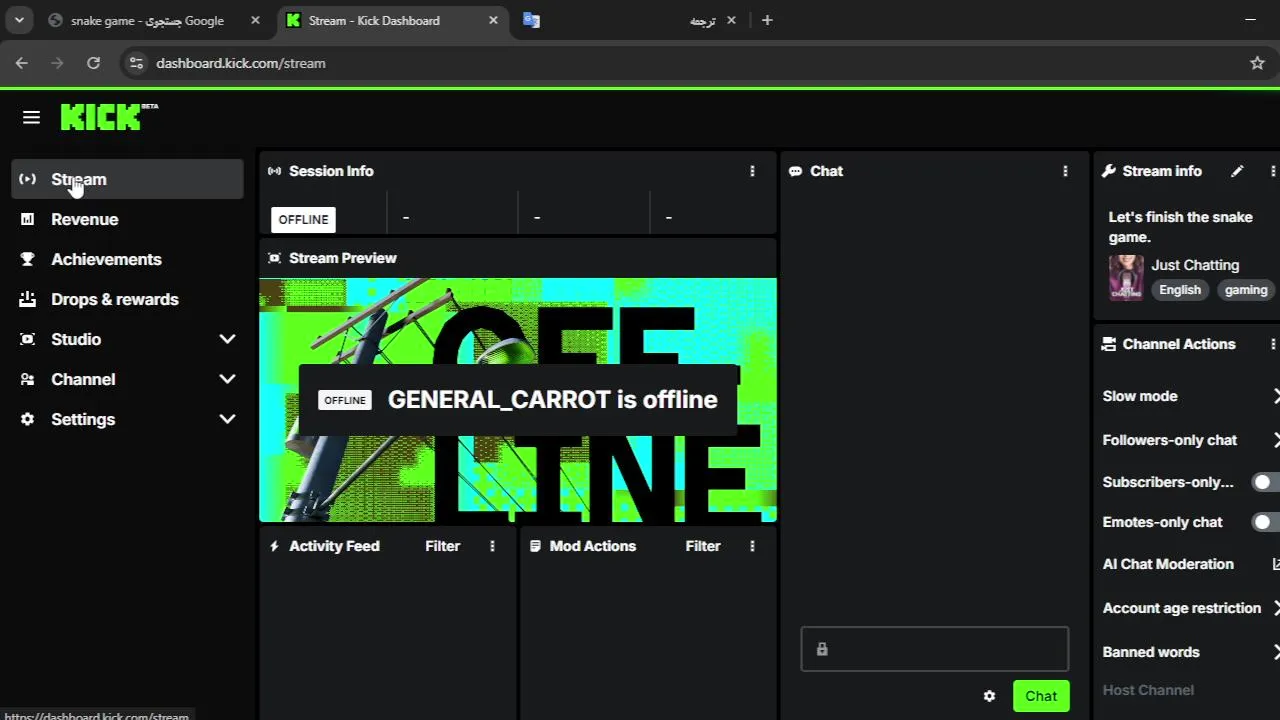Expand the Settings sidebar section
1280x720 pixels.
pos(227,419)
